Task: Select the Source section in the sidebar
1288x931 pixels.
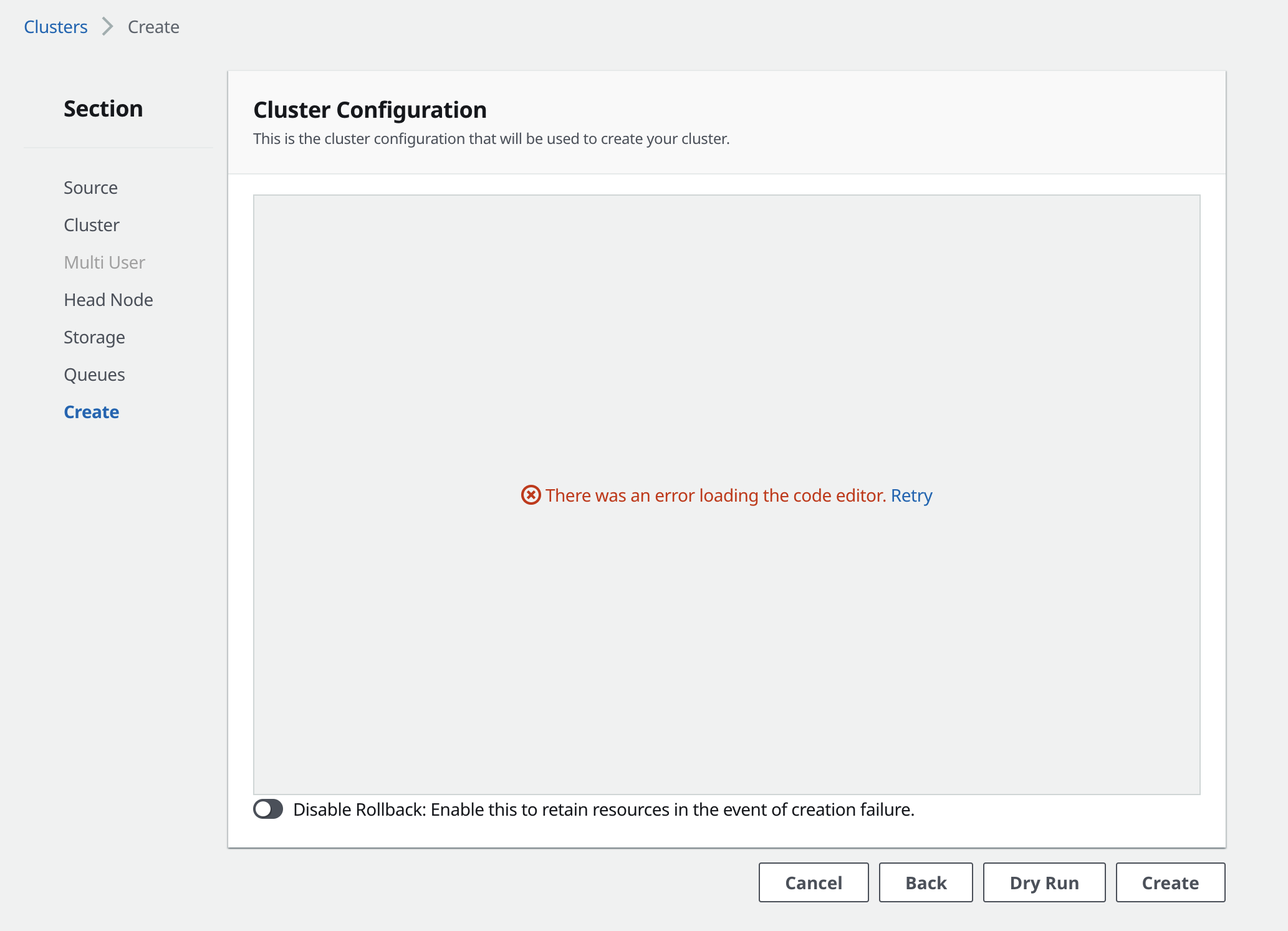Action: pos(90,187)
